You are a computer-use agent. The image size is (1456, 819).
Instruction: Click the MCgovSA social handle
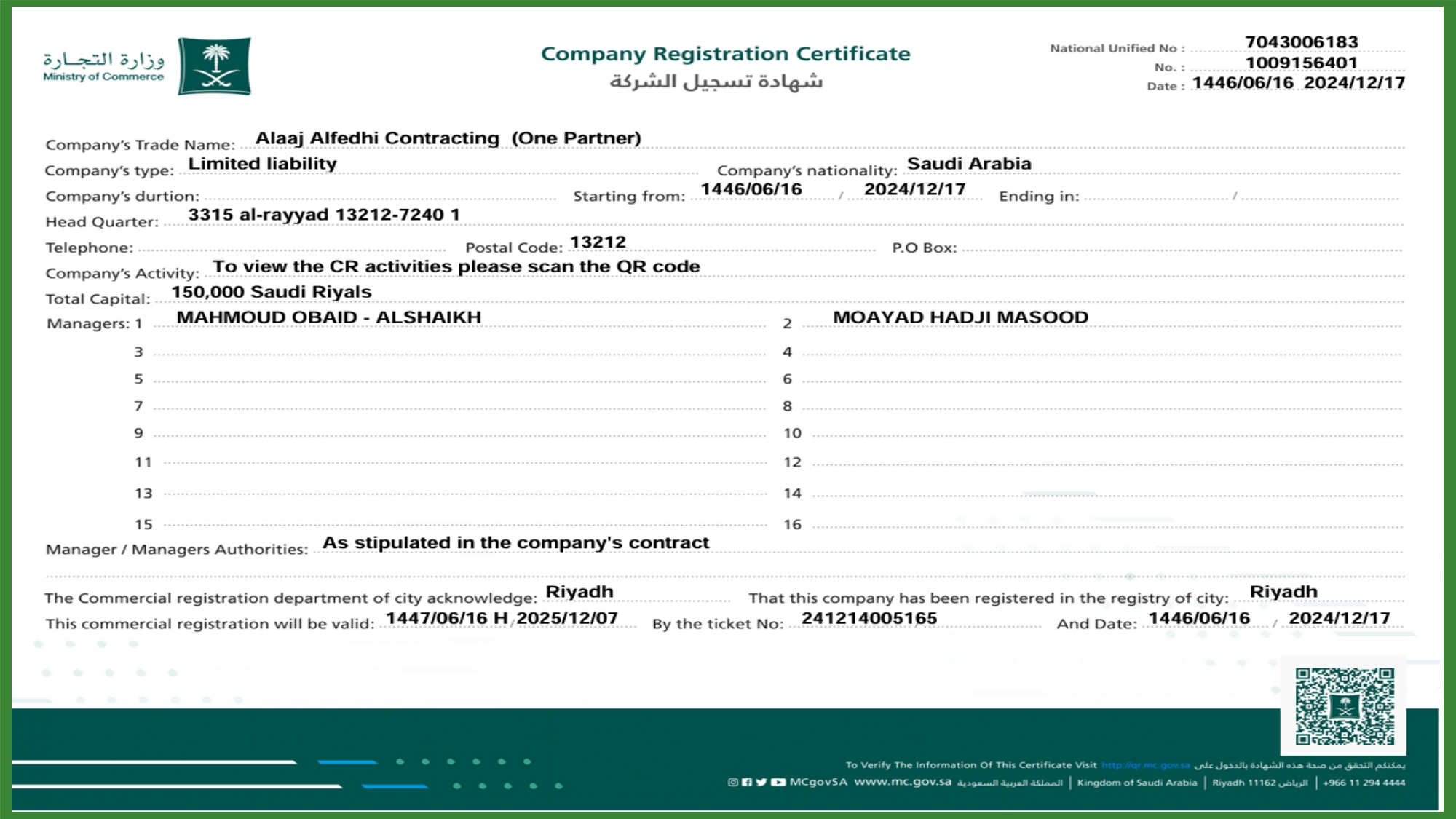(x=818, y=782)
